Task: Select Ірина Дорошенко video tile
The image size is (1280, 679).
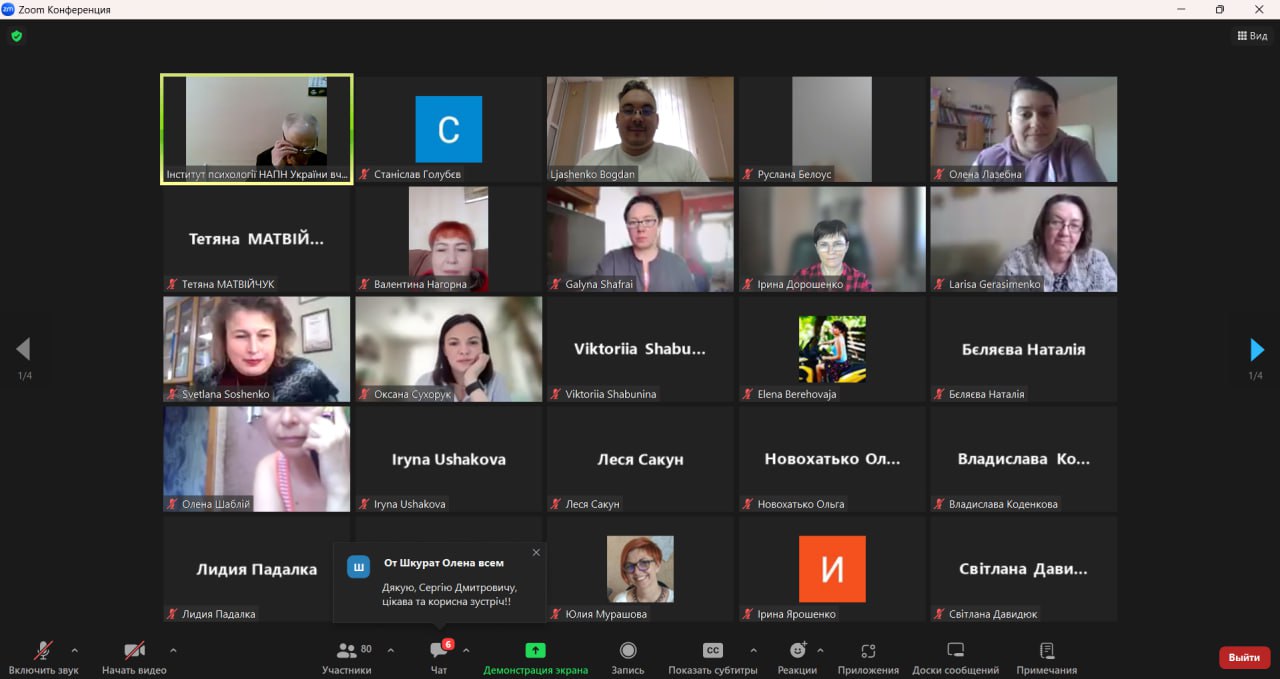Action: (832, 239)
